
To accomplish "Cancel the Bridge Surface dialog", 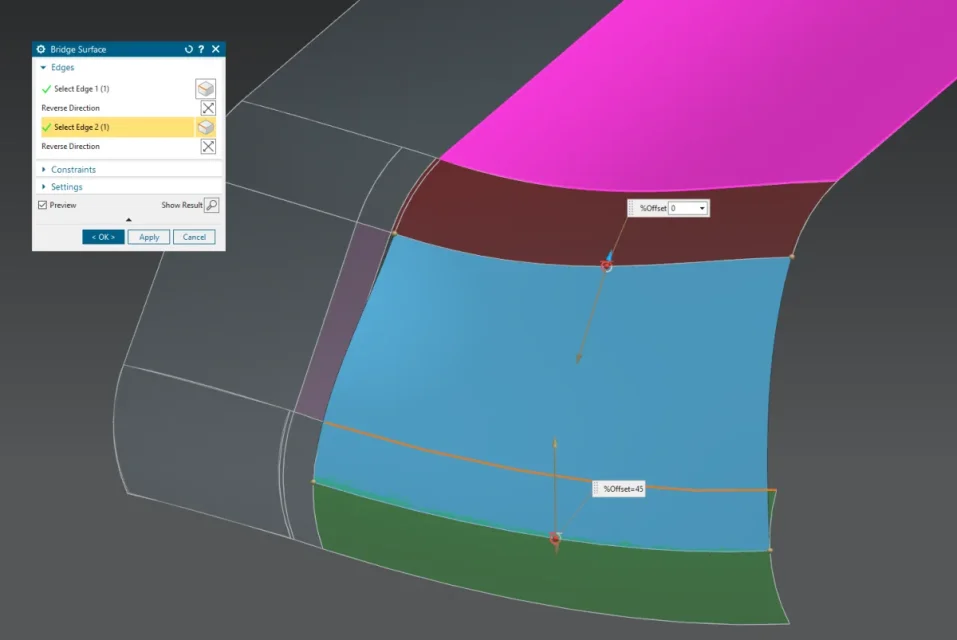I will click(194, 237).
